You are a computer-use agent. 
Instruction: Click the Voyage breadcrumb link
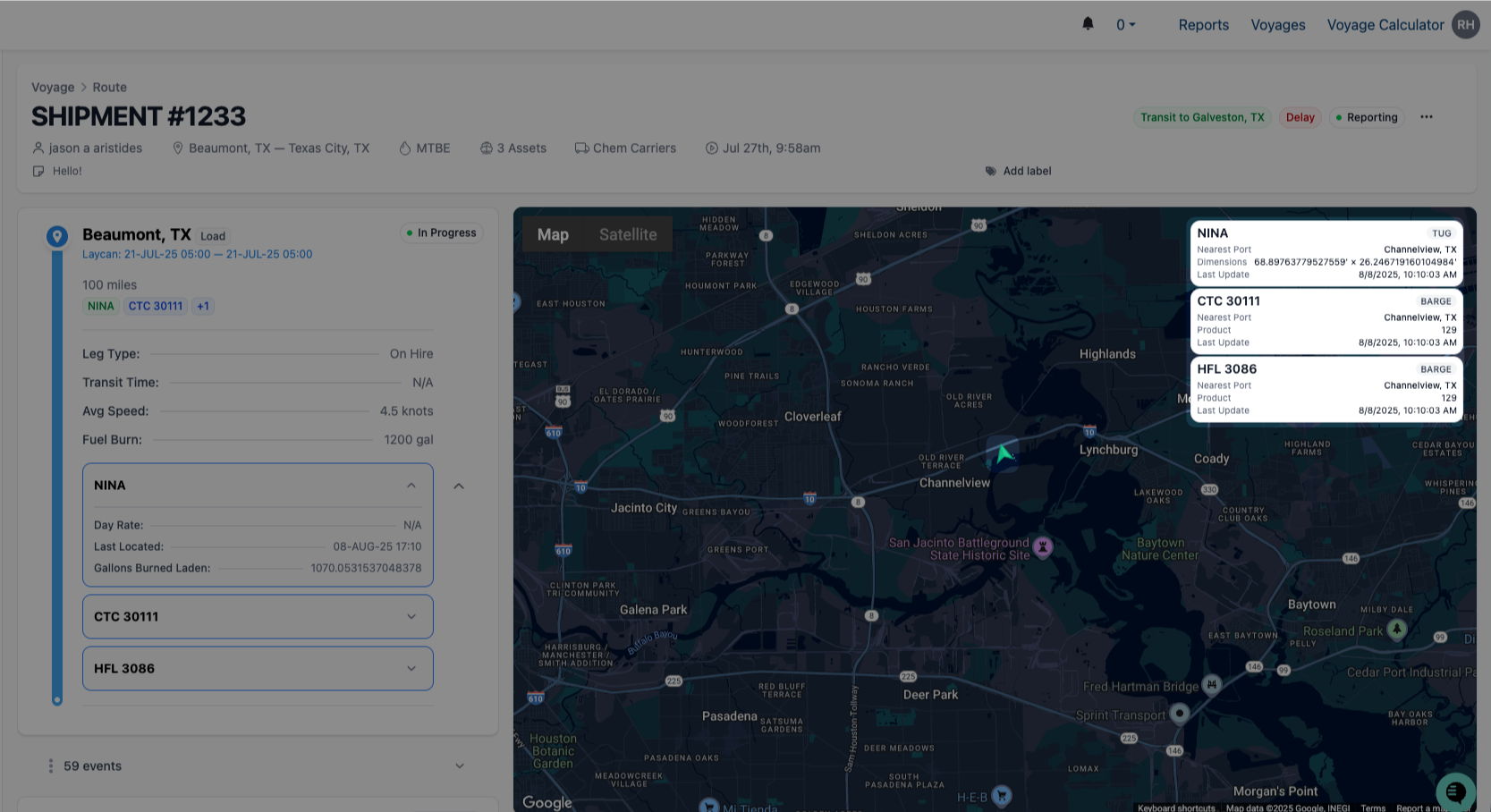pos(53,88)
